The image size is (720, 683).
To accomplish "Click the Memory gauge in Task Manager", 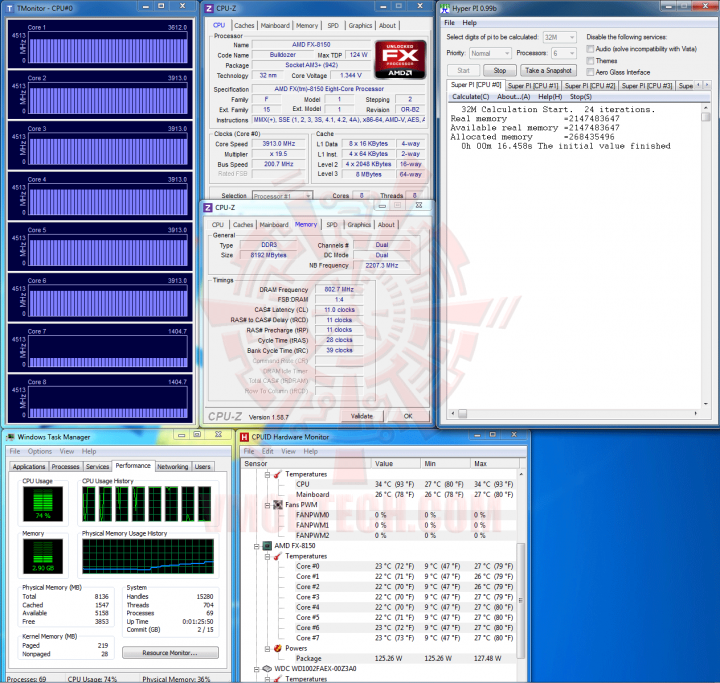I will [x=43, y=556].
